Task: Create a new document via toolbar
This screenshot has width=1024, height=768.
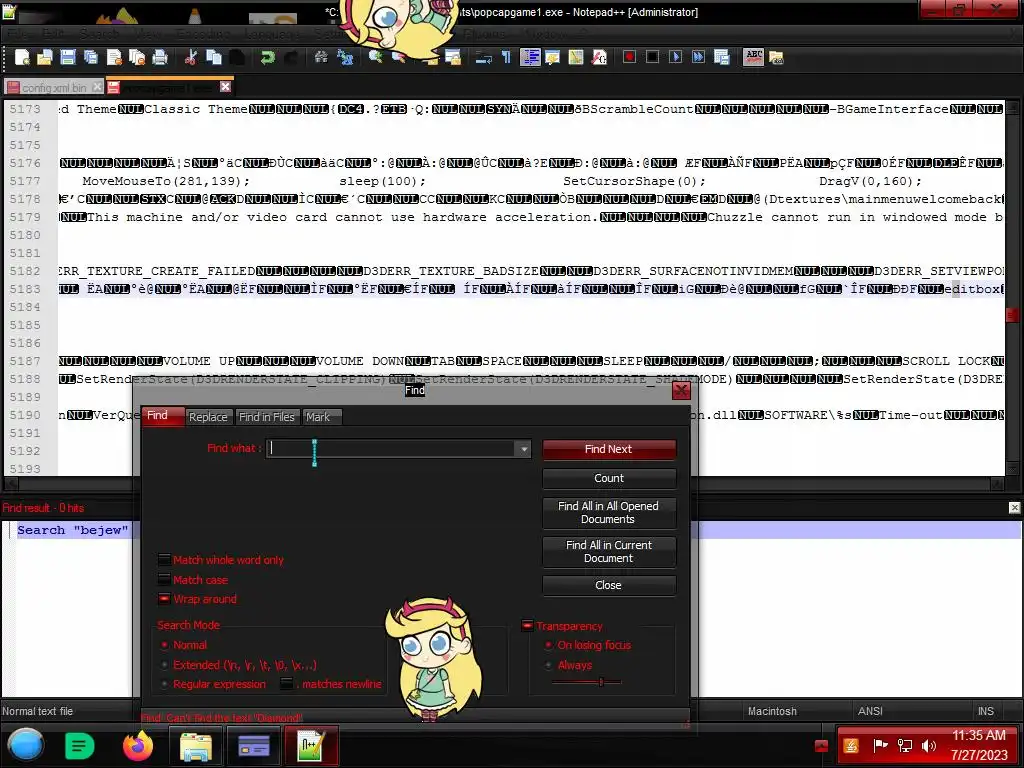Action: [22, 57]
